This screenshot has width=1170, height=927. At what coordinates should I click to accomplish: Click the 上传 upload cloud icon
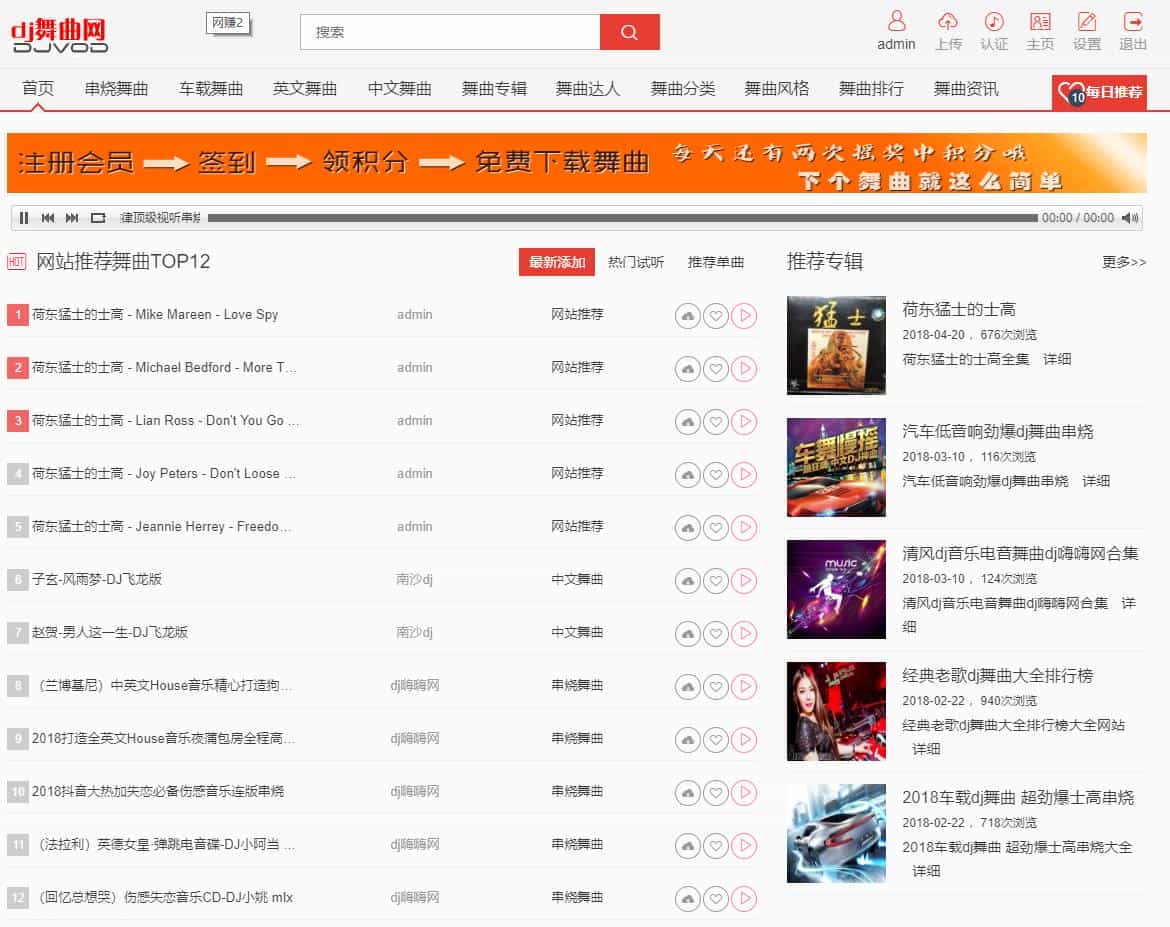coord(947,22)
